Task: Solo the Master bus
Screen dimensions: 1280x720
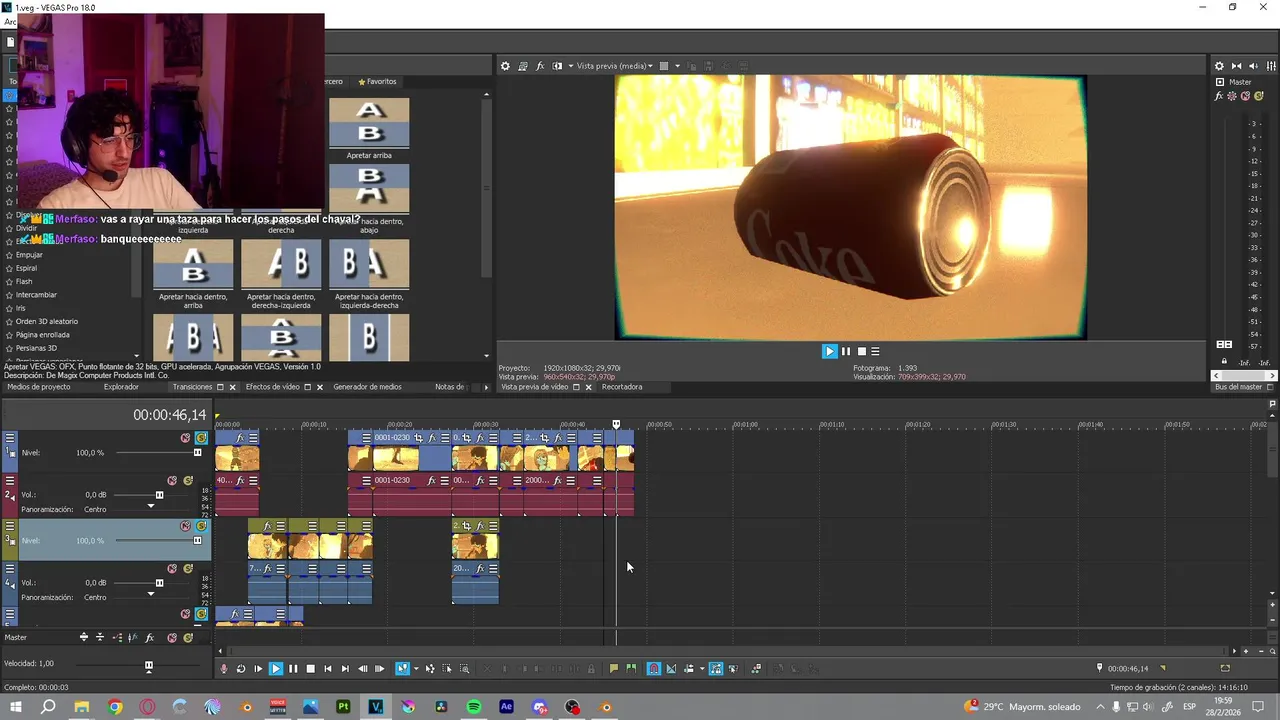Action: [1258, 96]
